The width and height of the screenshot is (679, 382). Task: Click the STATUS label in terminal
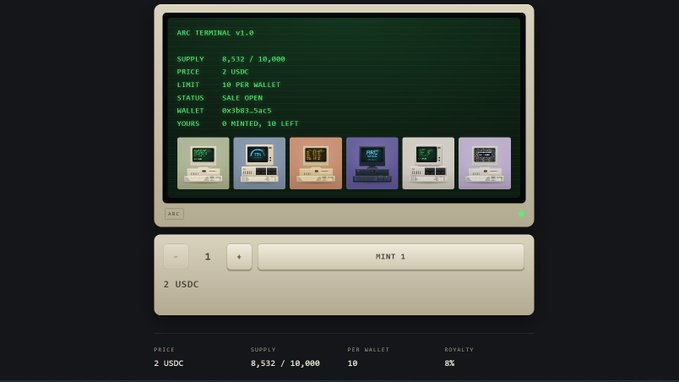pos(191,98)
